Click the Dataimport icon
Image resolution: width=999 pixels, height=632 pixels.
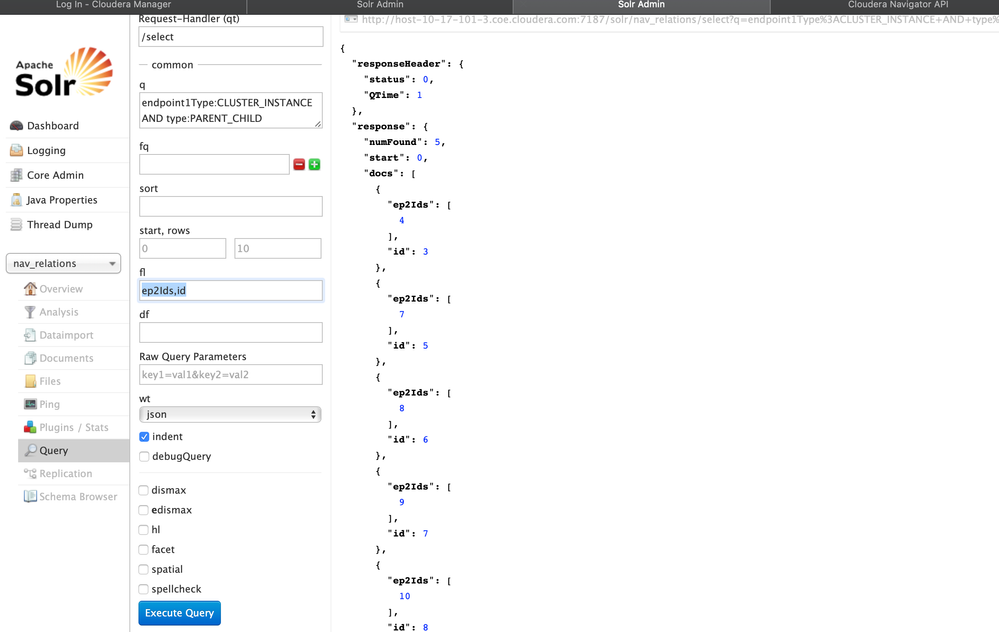tap(30, 335)
